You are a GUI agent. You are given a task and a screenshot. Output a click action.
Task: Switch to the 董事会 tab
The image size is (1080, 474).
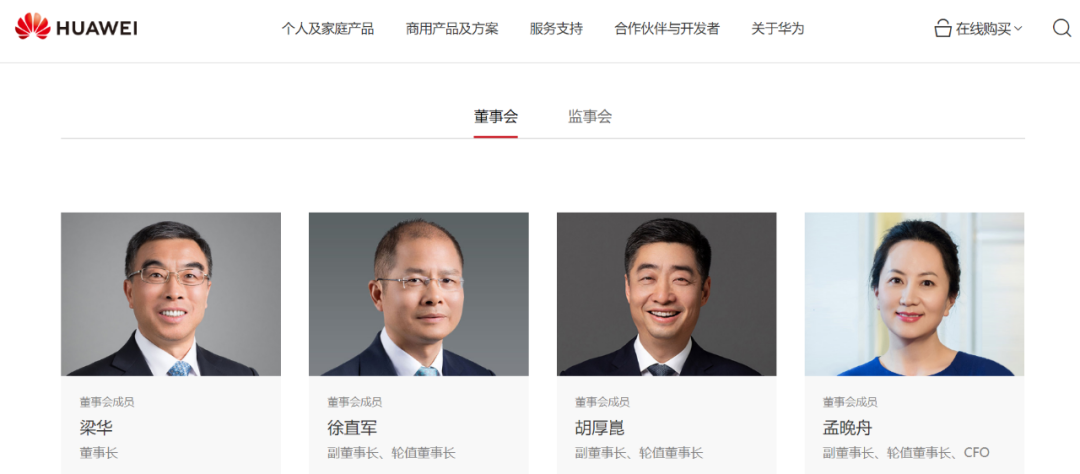496,116
